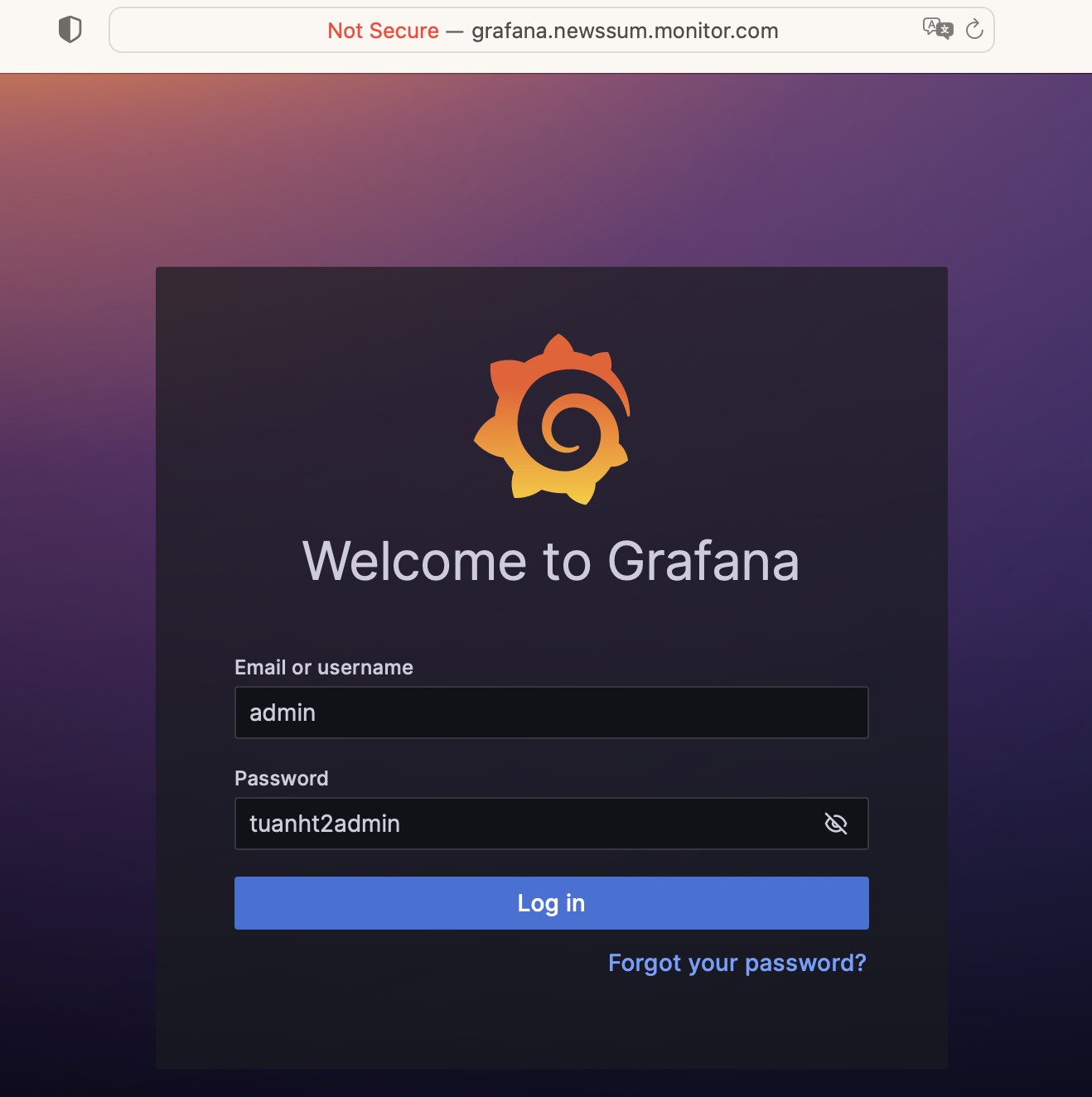Click the Welcome to Grafana heading
Image resolution: width=1092 pixels, height=1097 pixels.
(x=552, y=561)
